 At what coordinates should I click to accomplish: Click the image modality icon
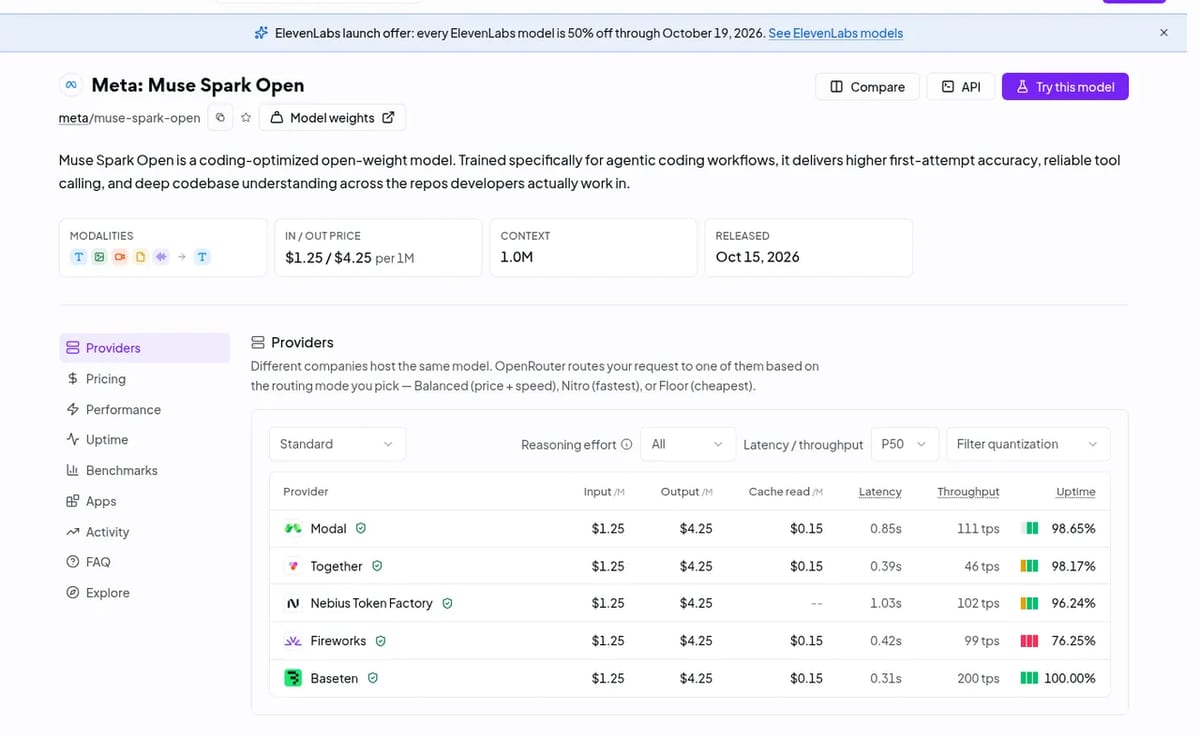[x=99, y=257]
